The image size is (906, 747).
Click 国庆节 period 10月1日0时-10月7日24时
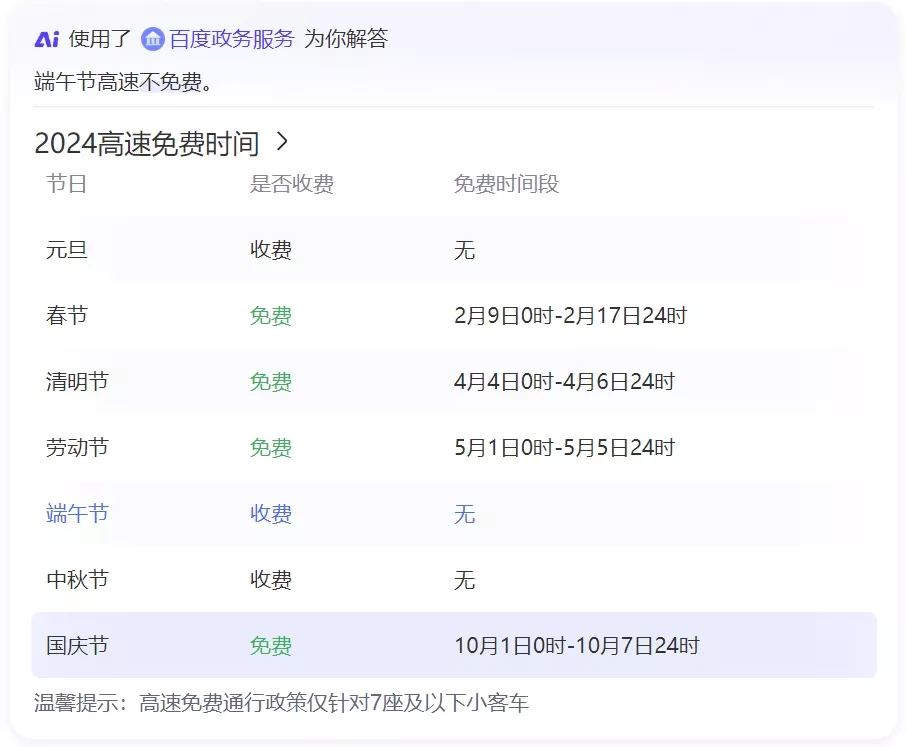[576, 646]
